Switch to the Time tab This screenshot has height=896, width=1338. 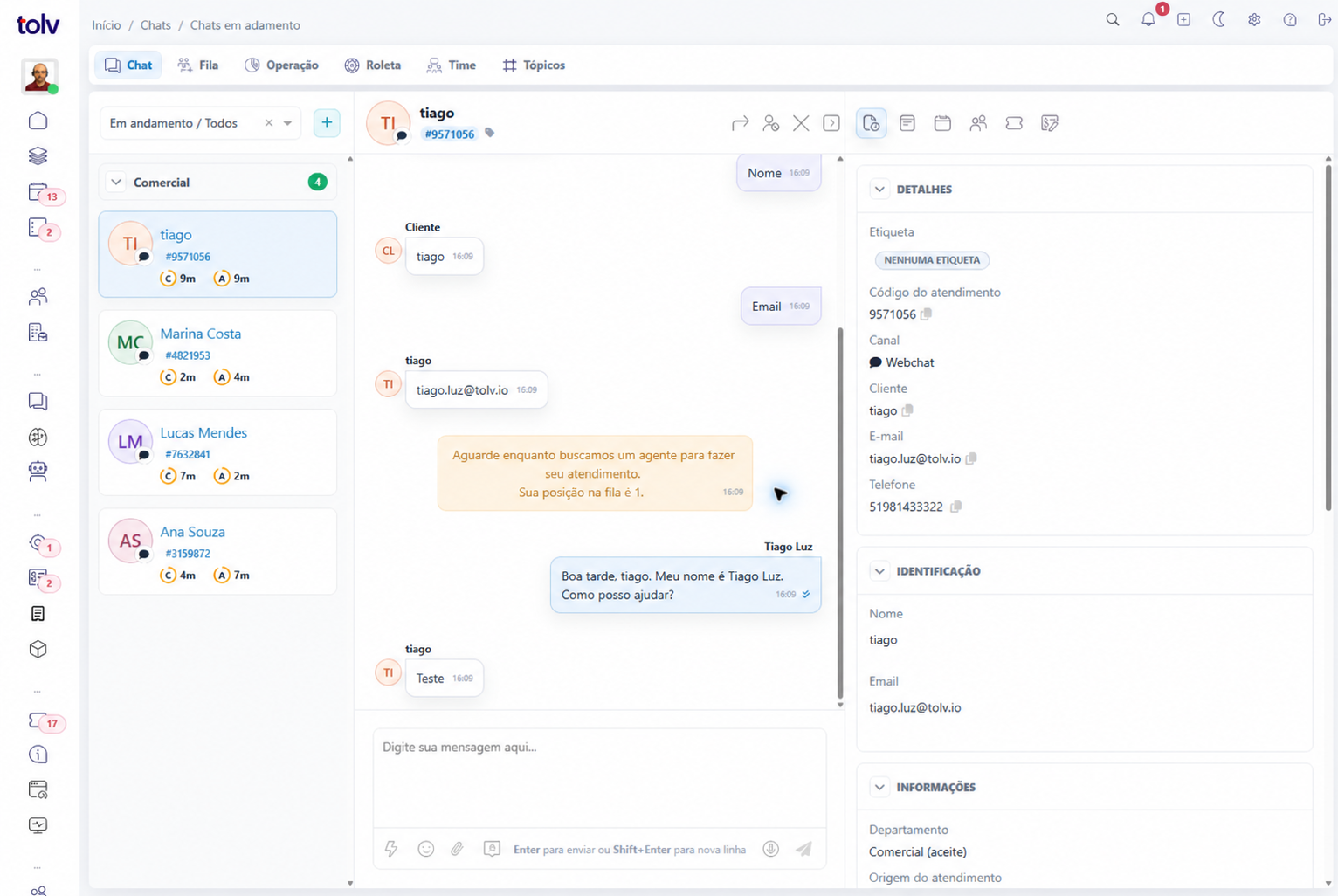[452, 65]
